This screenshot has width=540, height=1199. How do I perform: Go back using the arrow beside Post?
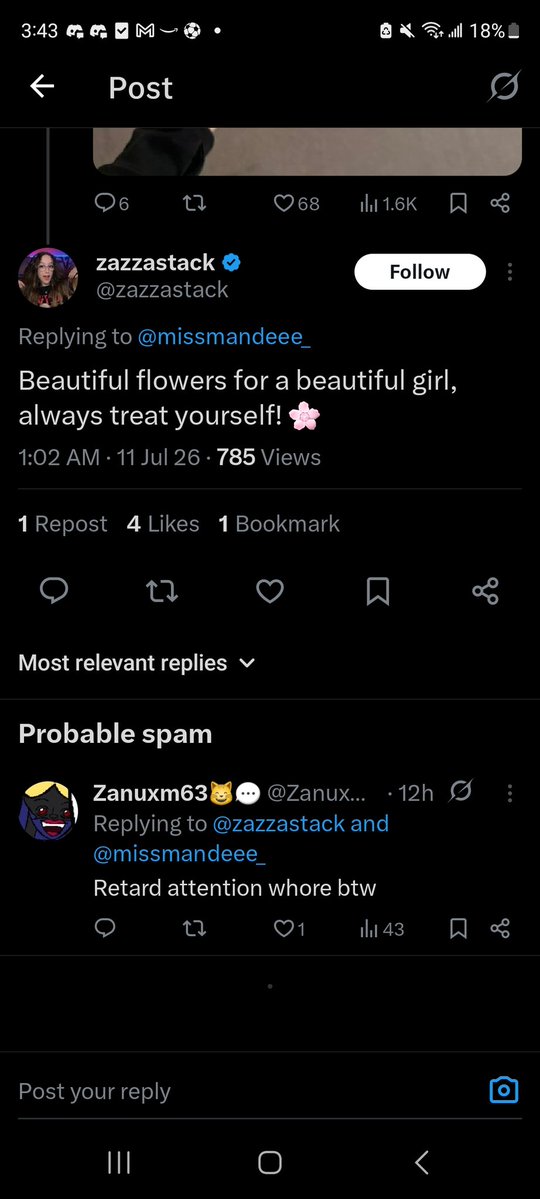coord(42,87)
